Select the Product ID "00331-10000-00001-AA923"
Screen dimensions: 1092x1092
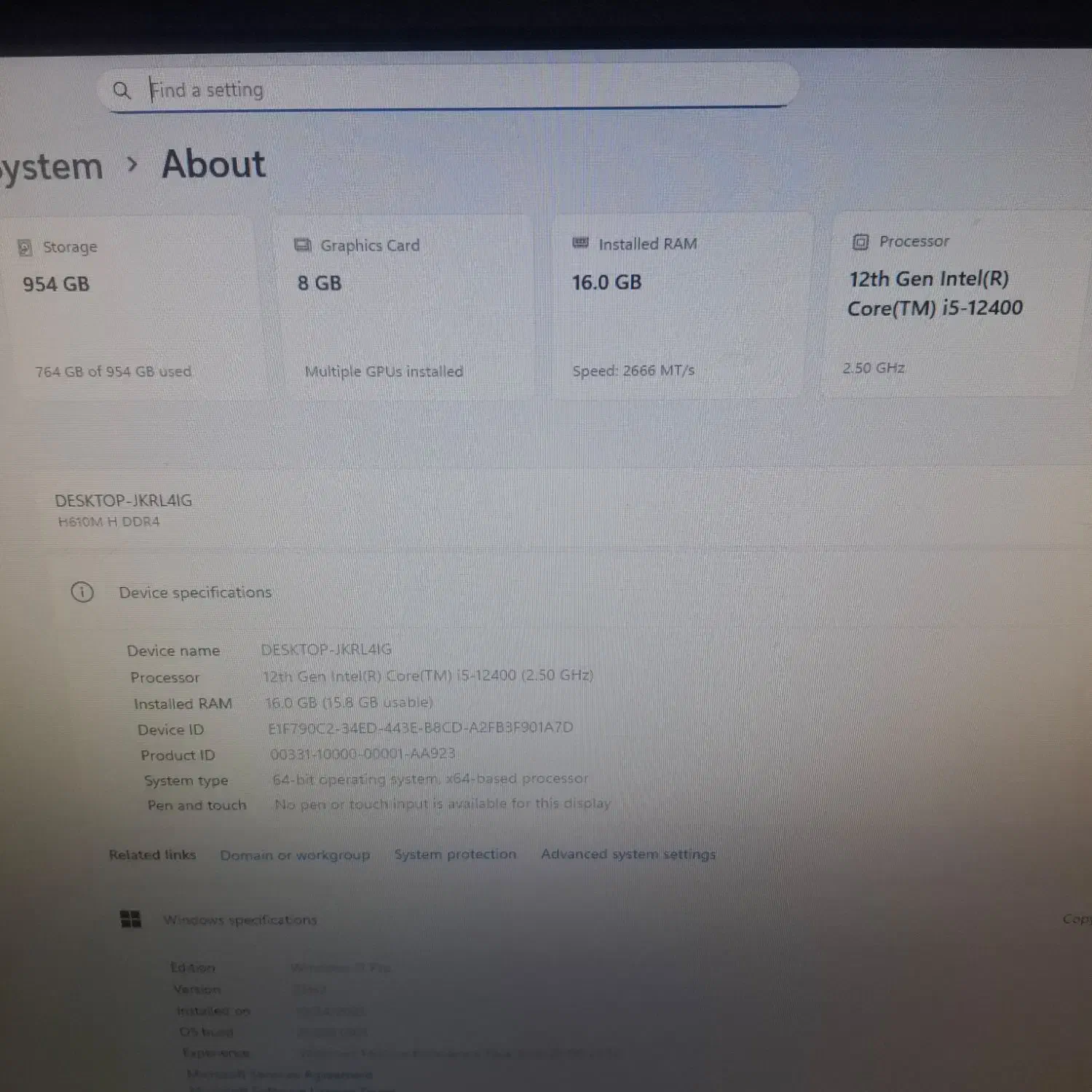coord(363,753)
